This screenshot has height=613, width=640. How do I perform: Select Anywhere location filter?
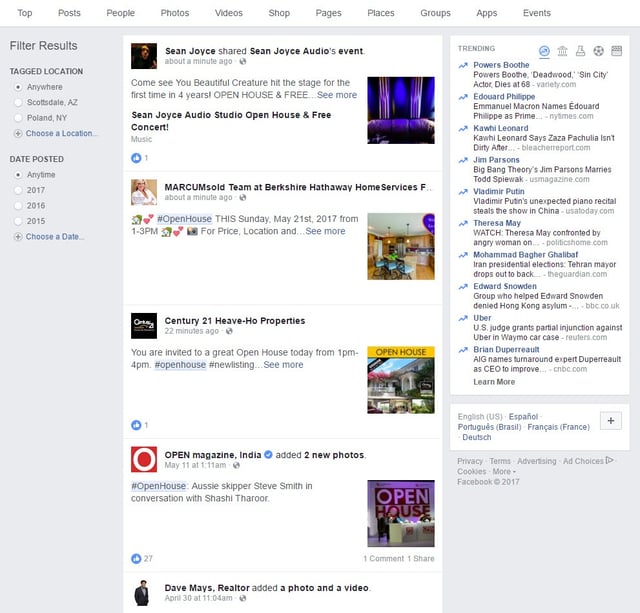[18, 87]
